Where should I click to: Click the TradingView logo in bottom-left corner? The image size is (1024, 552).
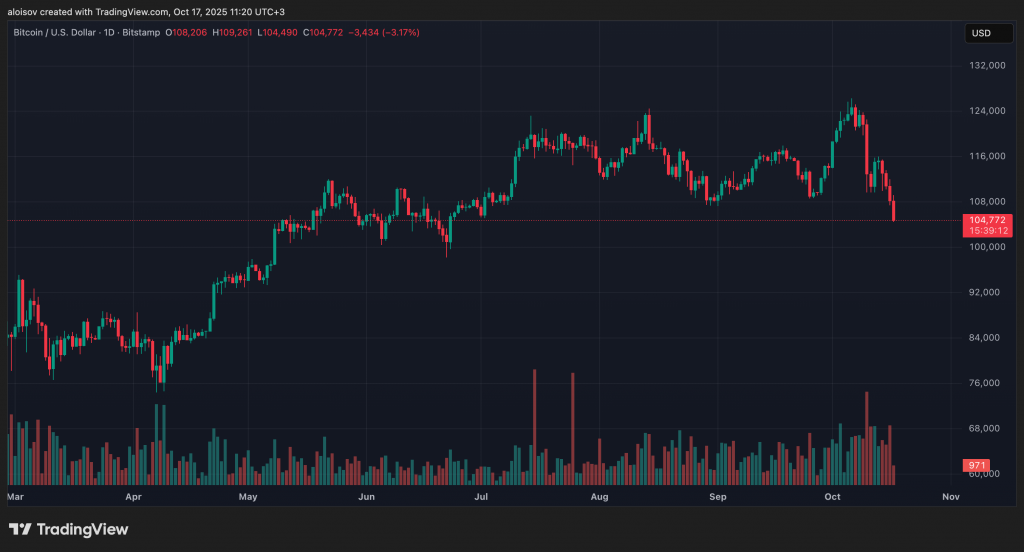click(x=68, y=529)
